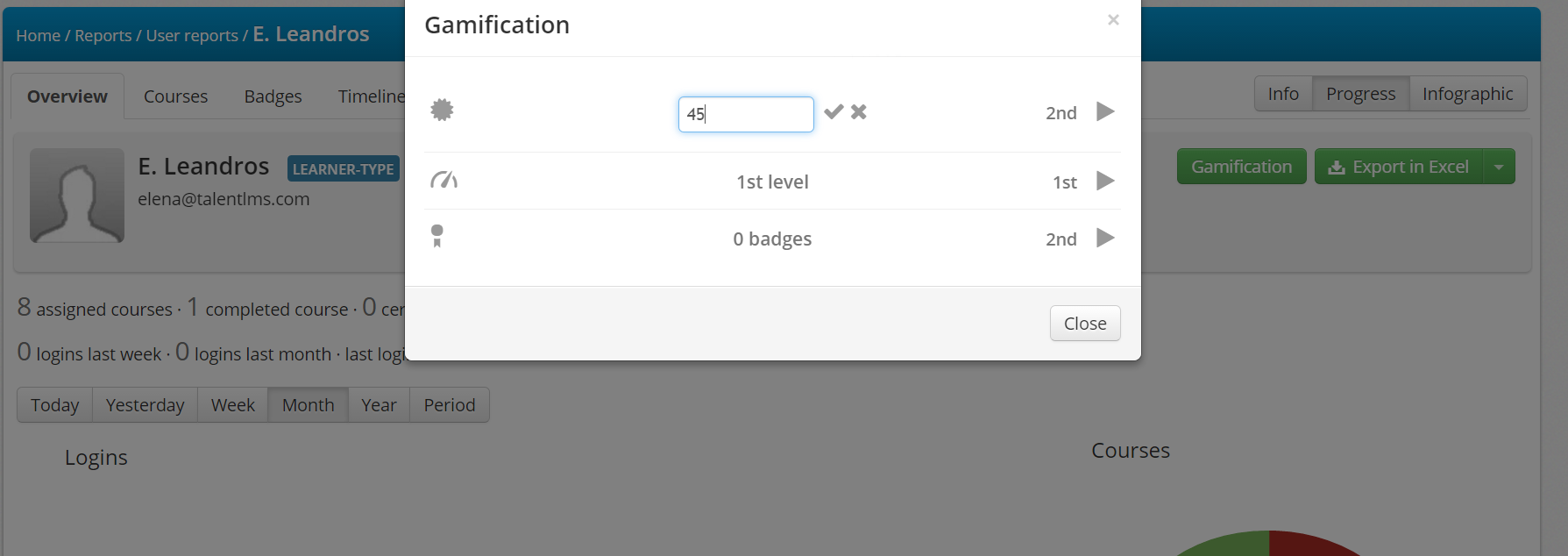Click the E. Leandros breadcrumb title
Viewport: 1568px width, 556px height.
[311, 33]
